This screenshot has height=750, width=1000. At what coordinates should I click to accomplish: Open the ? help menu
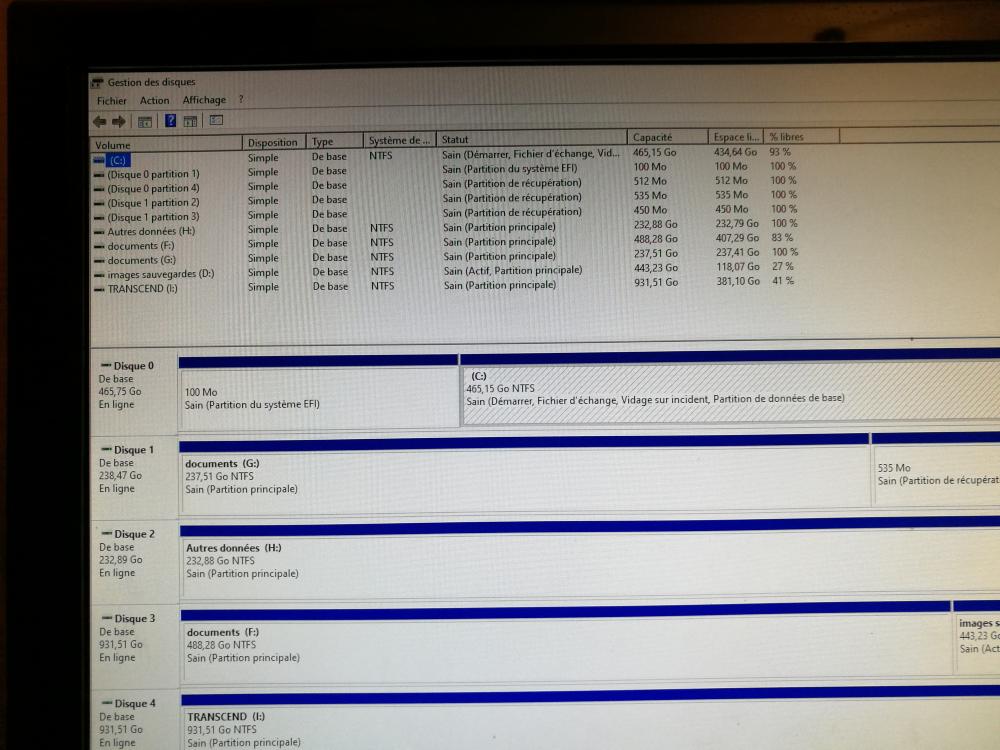pos(241,99)
